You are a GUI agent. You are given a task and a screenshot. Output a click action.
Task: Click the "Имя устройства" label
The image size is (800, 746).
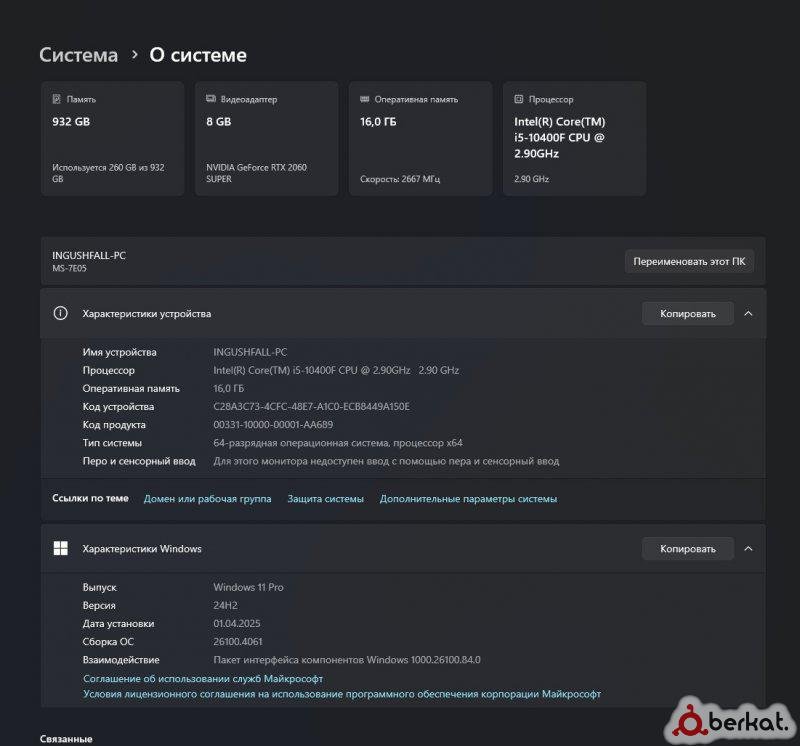point(119,352)
